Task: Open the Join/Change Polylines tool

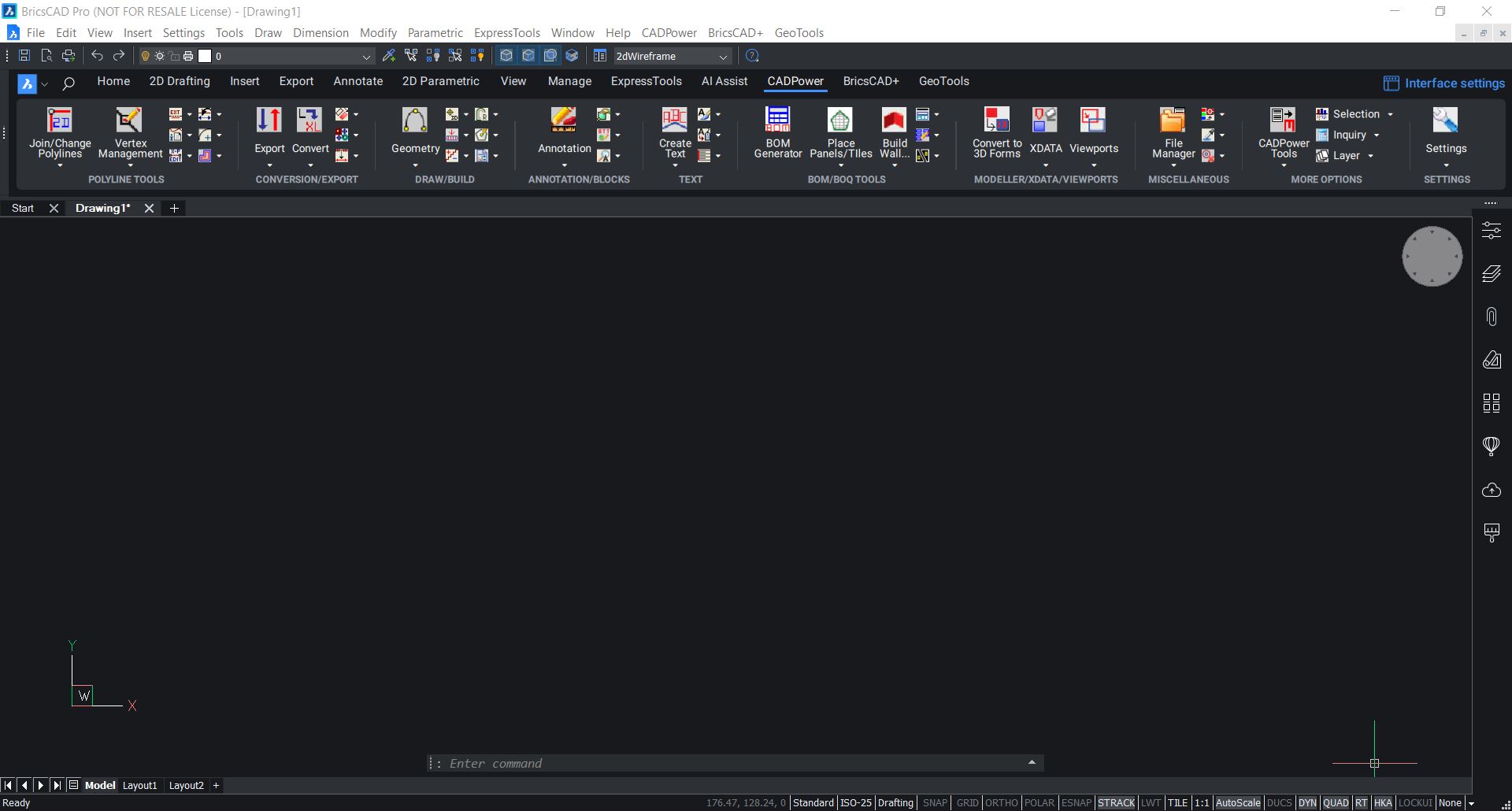Action: (x=60, y=132)
